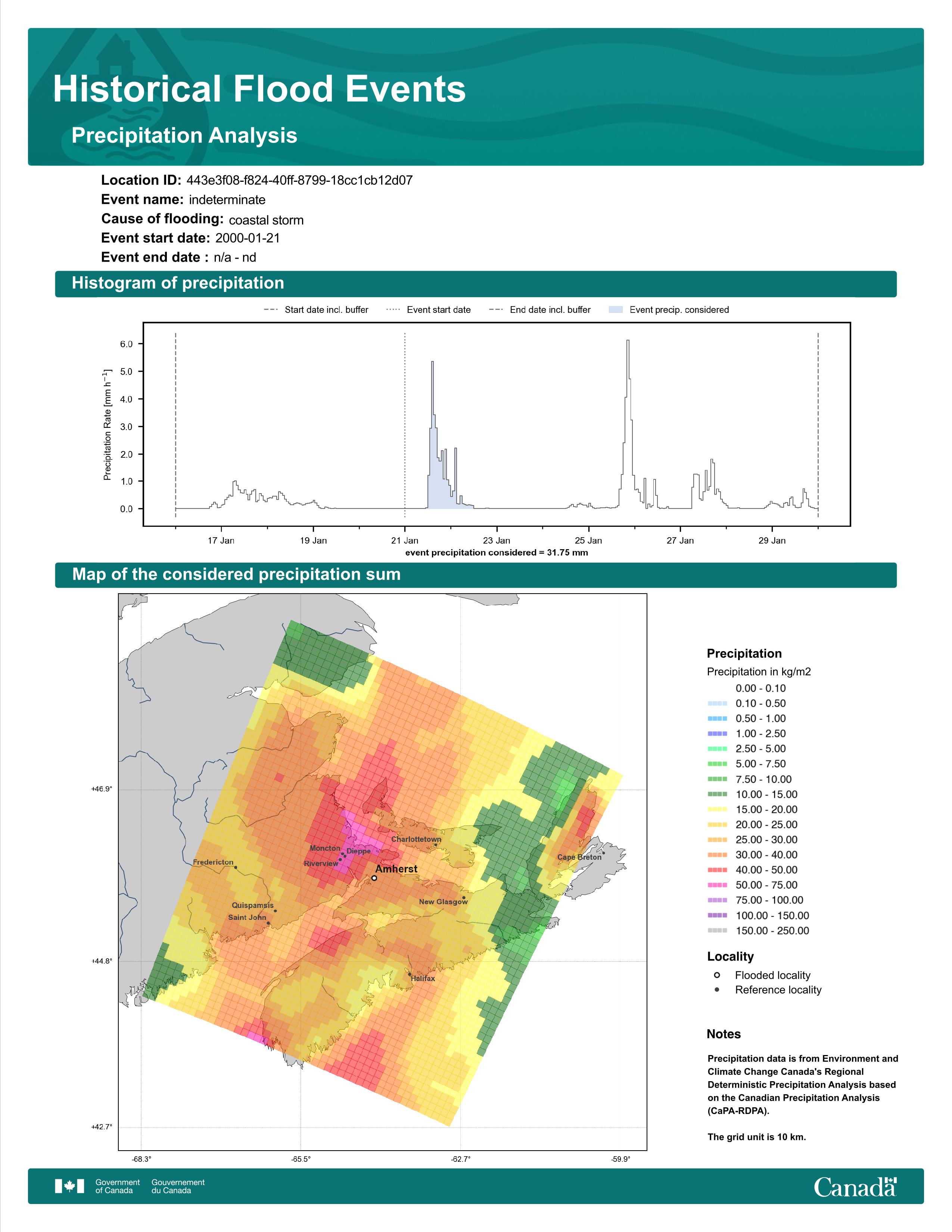952x1232 pixels.
Task: Click the -65.5° longitude label
Action: click(301, 1160)
